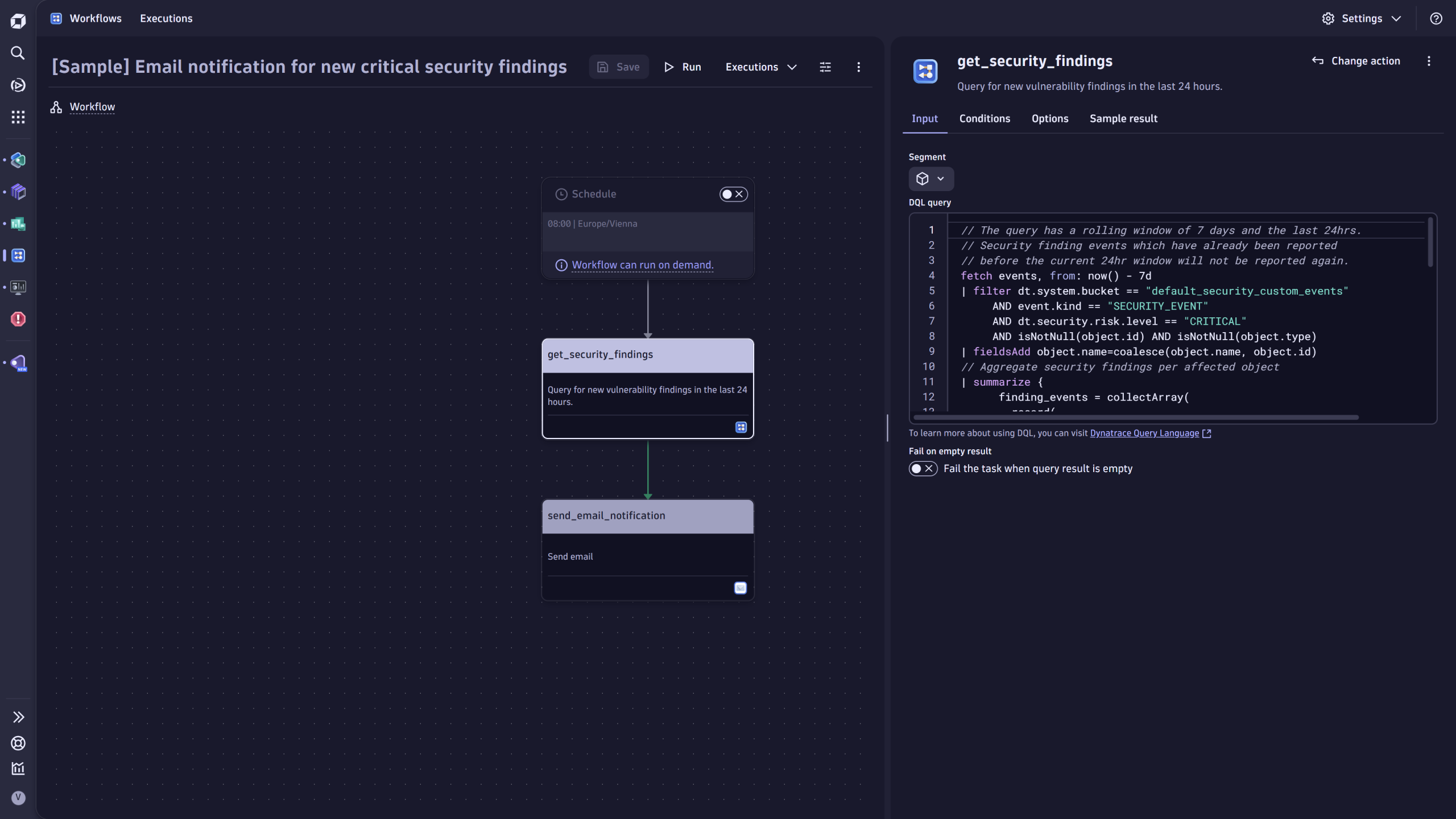The height and width of the screenshot is (819, 1456).
Task: Collapse the left sidebar with the double-arrow toggle
Action: pyautogui.click(x=18, y=716)
